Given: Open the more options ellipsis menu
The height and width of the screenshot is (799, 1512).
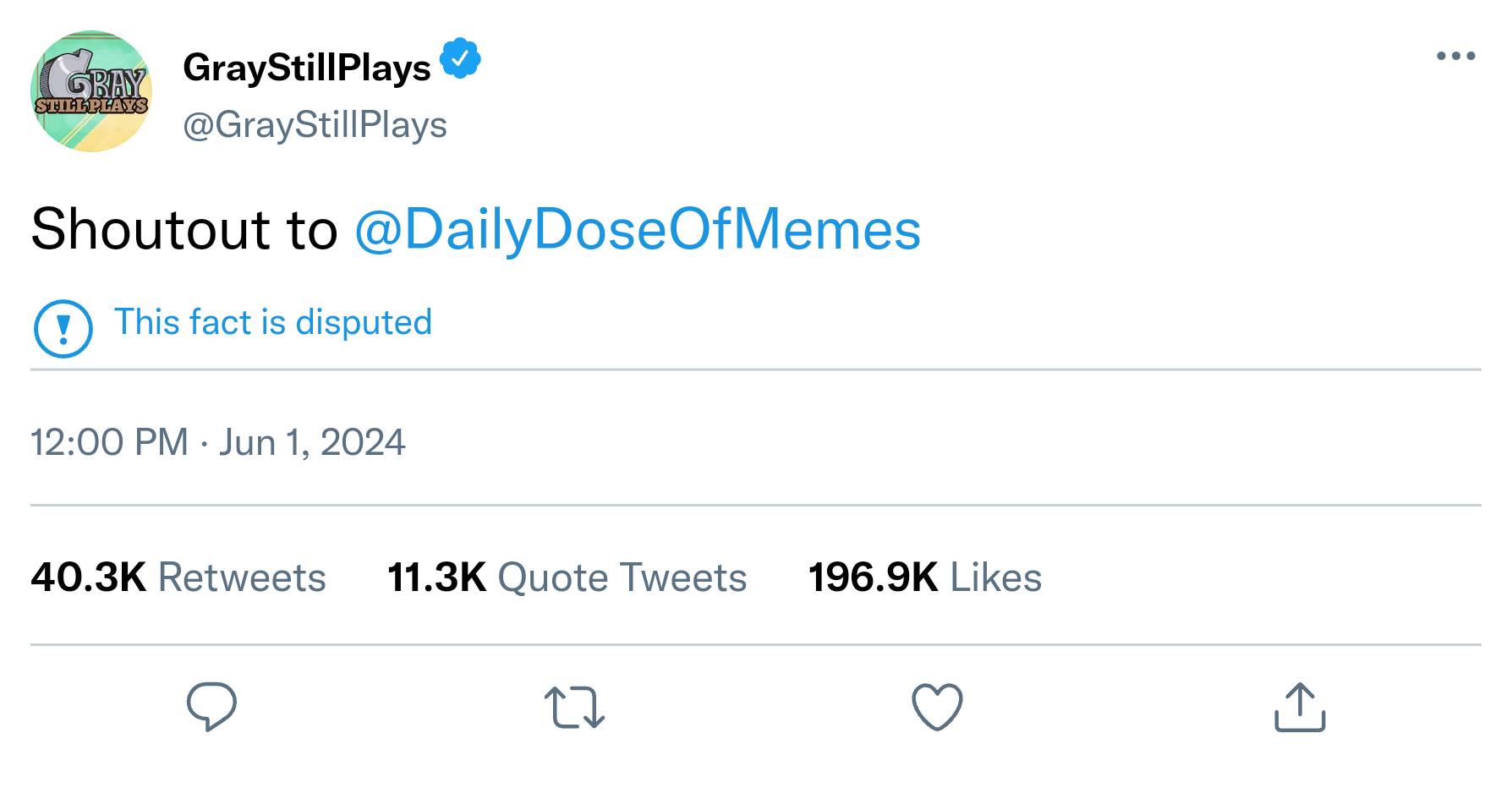Looking at the screenshot, I should tap(1455, 57).
